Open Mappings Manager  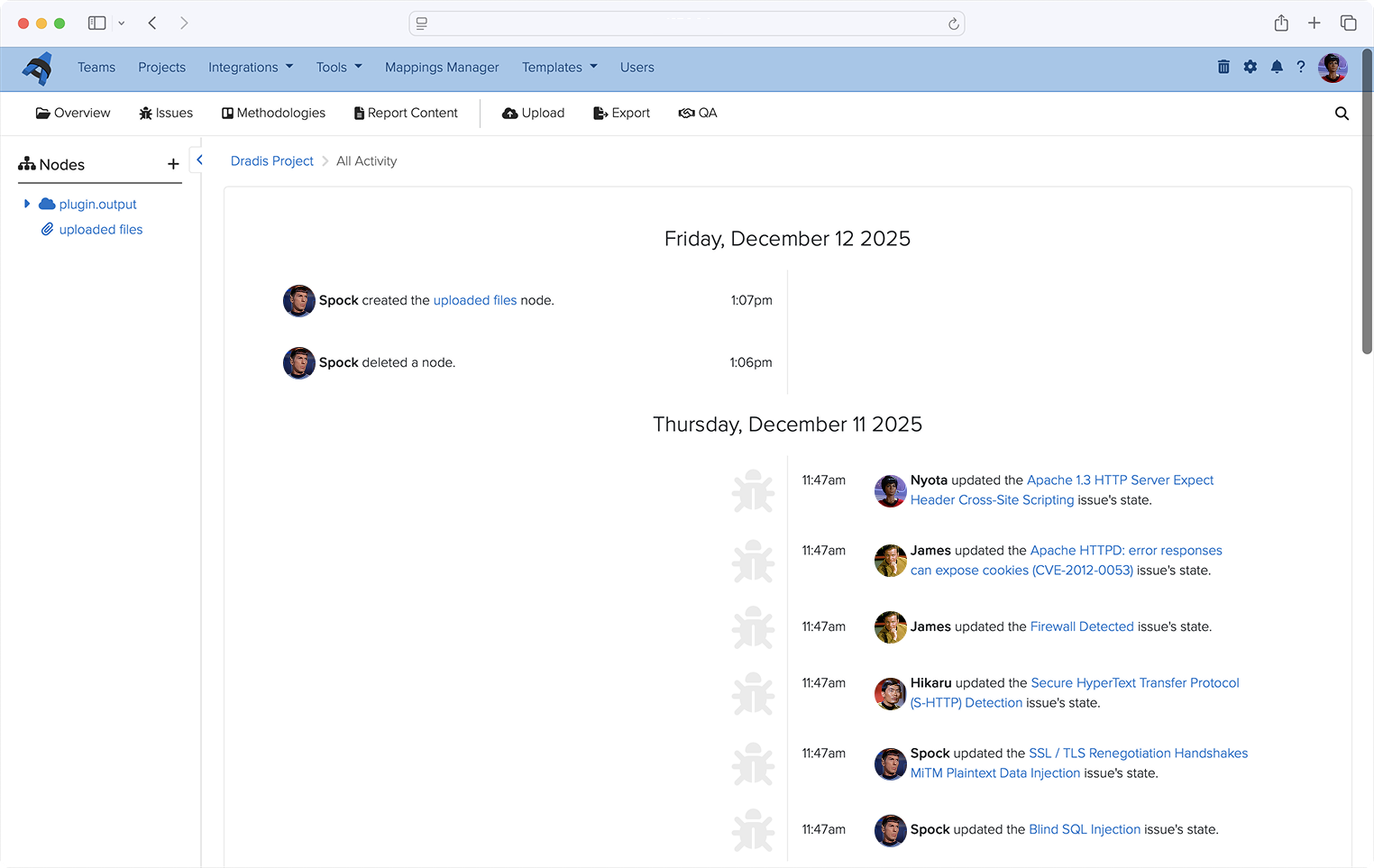(x=442, y=68)
